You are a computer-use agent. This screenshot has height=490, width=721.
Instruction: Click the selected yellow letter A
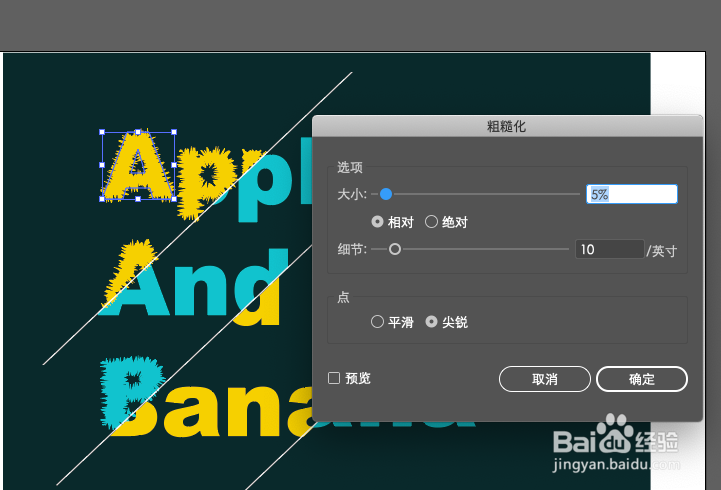[137, 166]
